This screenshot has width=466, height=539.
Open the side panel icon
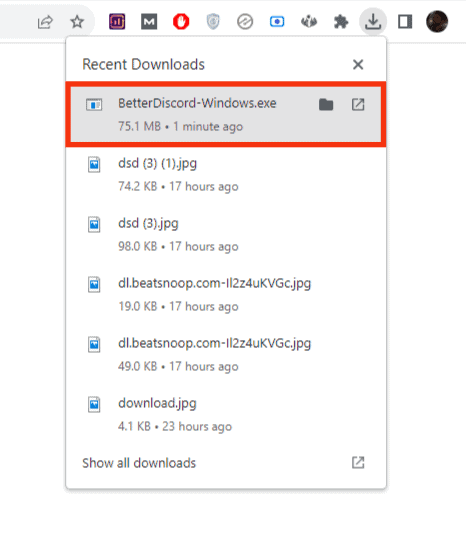[405, 22]
